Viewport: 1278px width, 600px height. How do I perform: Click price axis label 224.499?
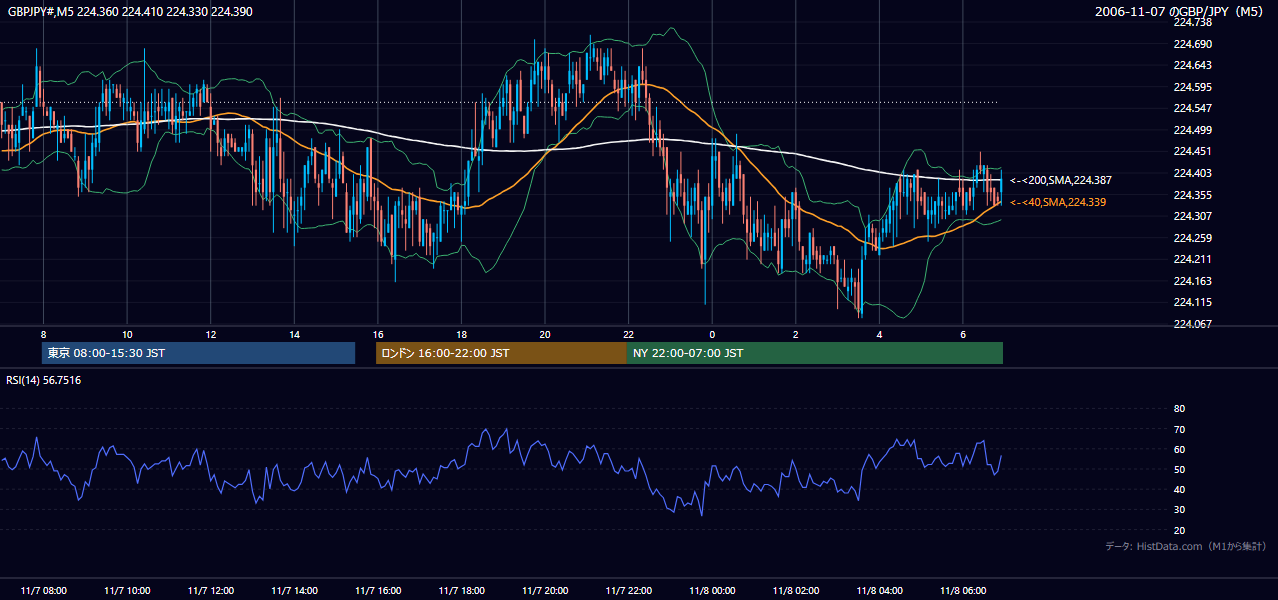click(x=1192, y=130)
